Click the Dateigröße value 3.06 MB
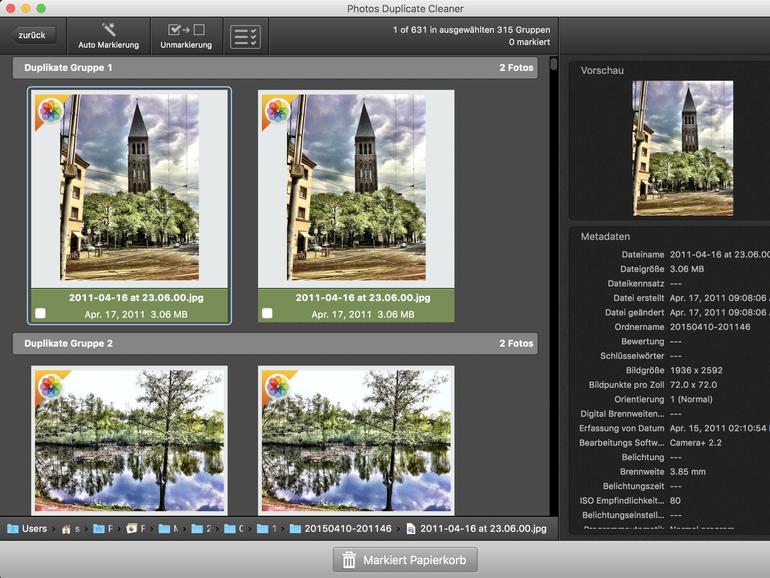This screenshot has height=578, width=770. pyautogui.click(x=687, y=269)
